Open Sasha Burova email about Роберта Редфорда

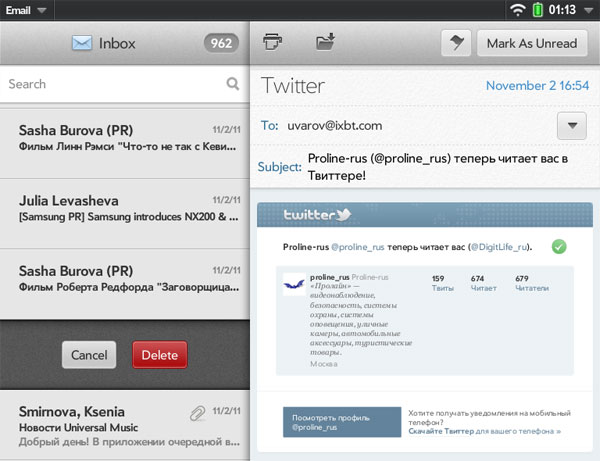coord(125,284)
